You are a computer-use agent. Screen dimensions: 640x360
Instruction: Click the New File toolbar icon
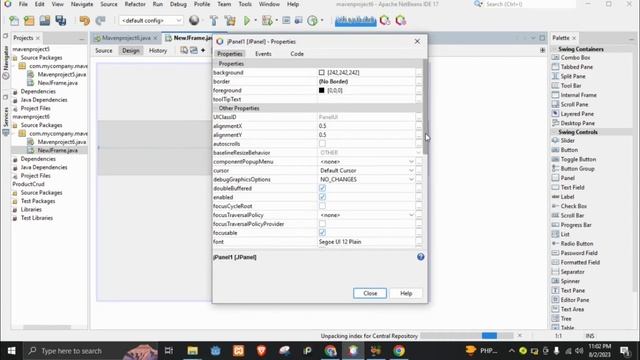coord(14,20)
